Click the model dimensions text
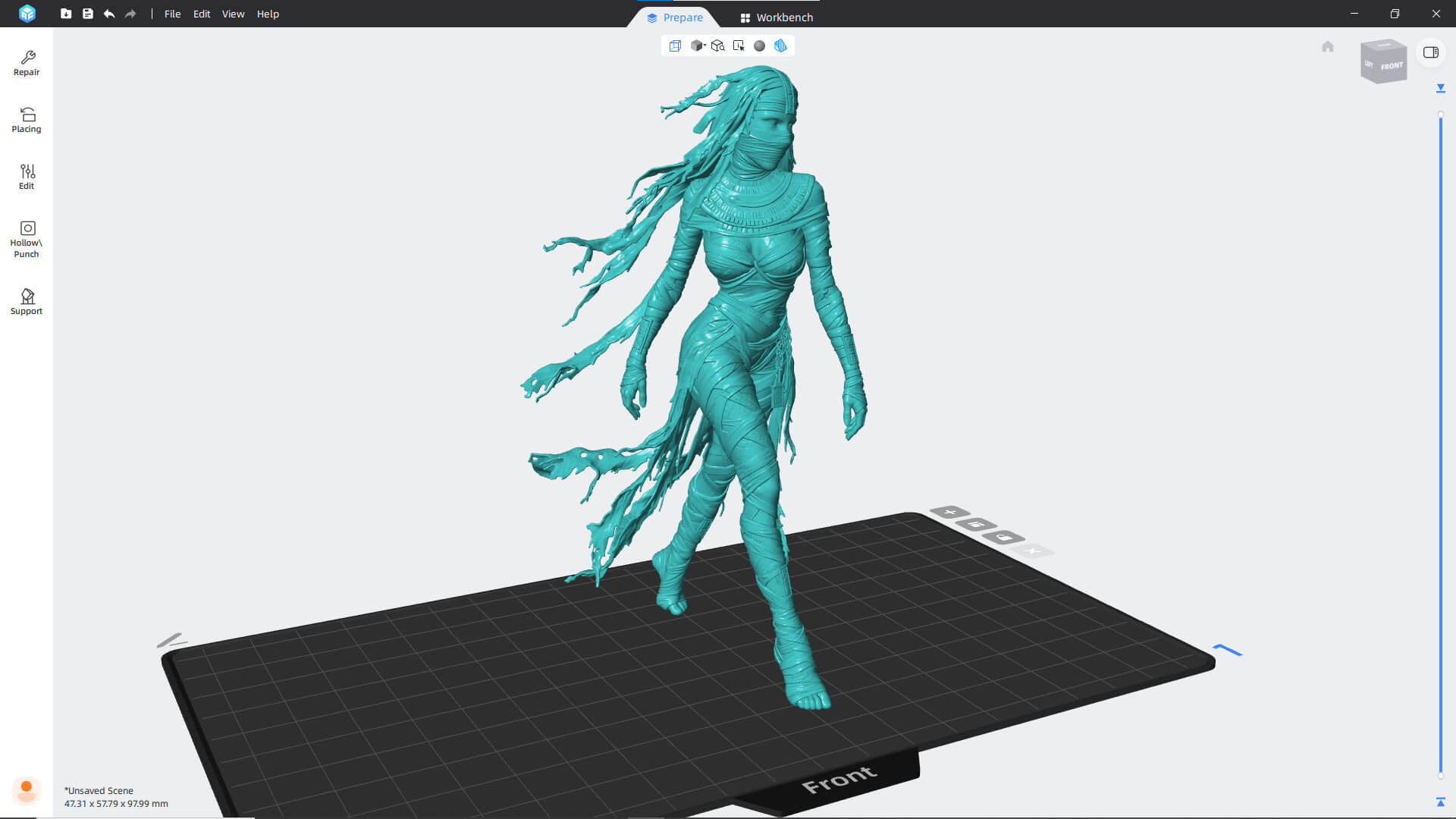Screen dimensions: 1456x819 (116, 804)
